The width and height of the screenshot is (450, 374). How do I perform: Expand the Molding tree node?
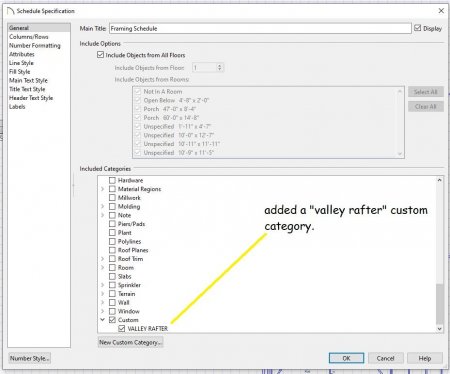[x=103, y=206]
